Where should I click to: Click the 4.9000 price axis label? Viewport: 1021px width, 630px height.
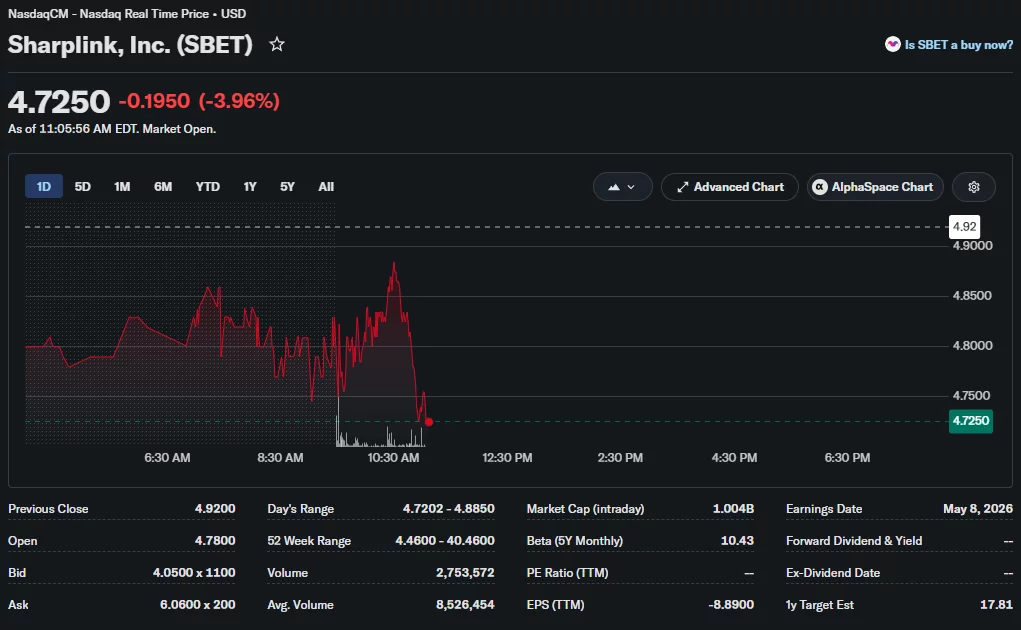[972, 246]
